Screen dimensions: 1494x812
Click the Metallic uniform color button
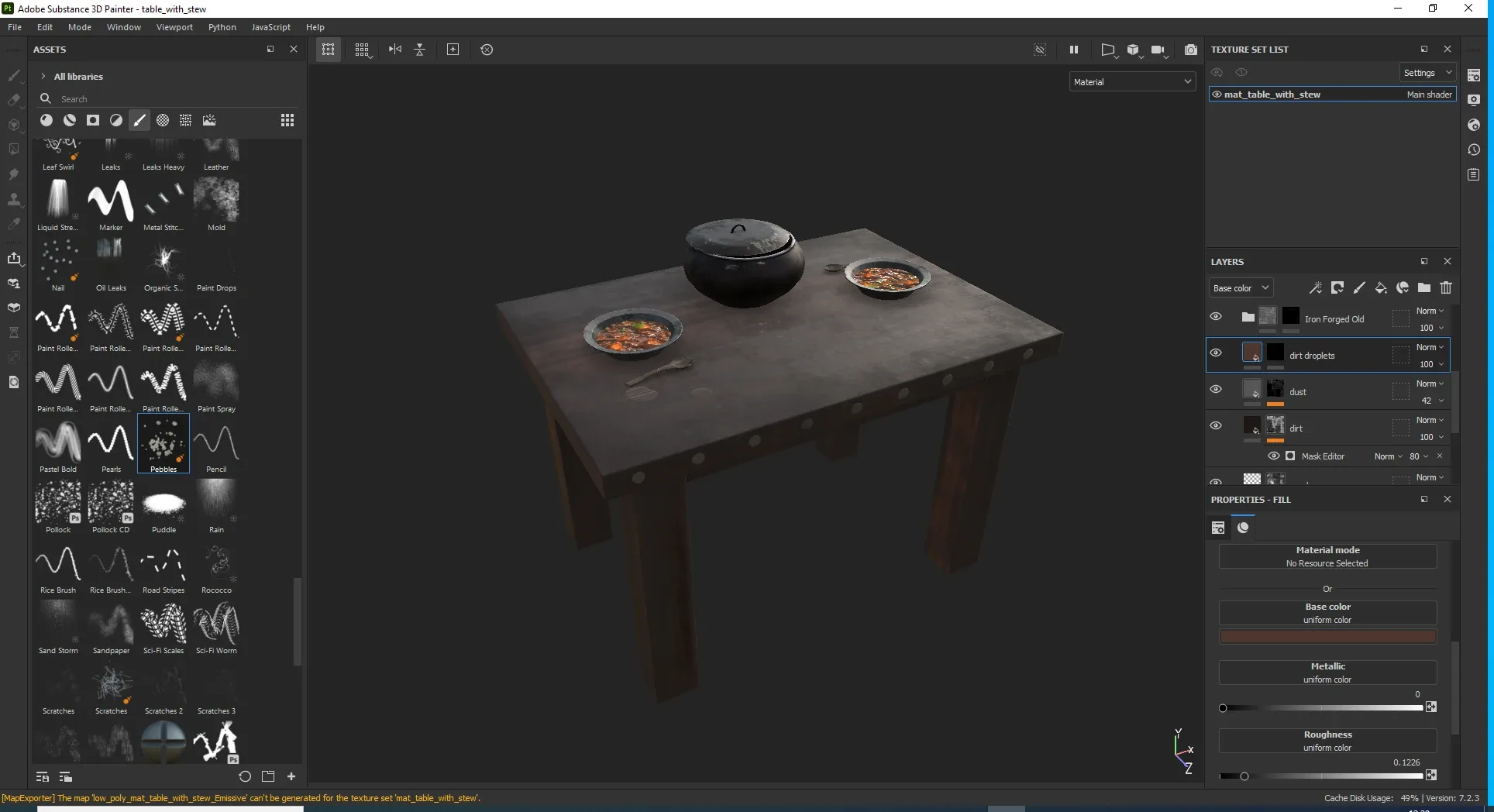[1327, 673]
